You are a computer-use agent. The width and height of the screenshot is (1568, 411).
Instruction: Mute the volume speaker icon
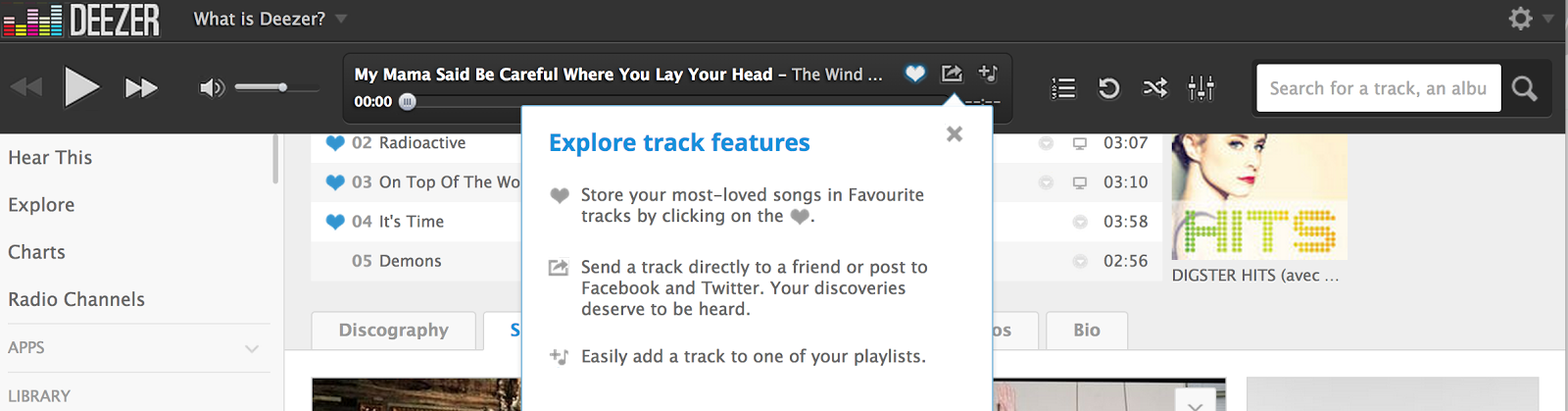212,88
